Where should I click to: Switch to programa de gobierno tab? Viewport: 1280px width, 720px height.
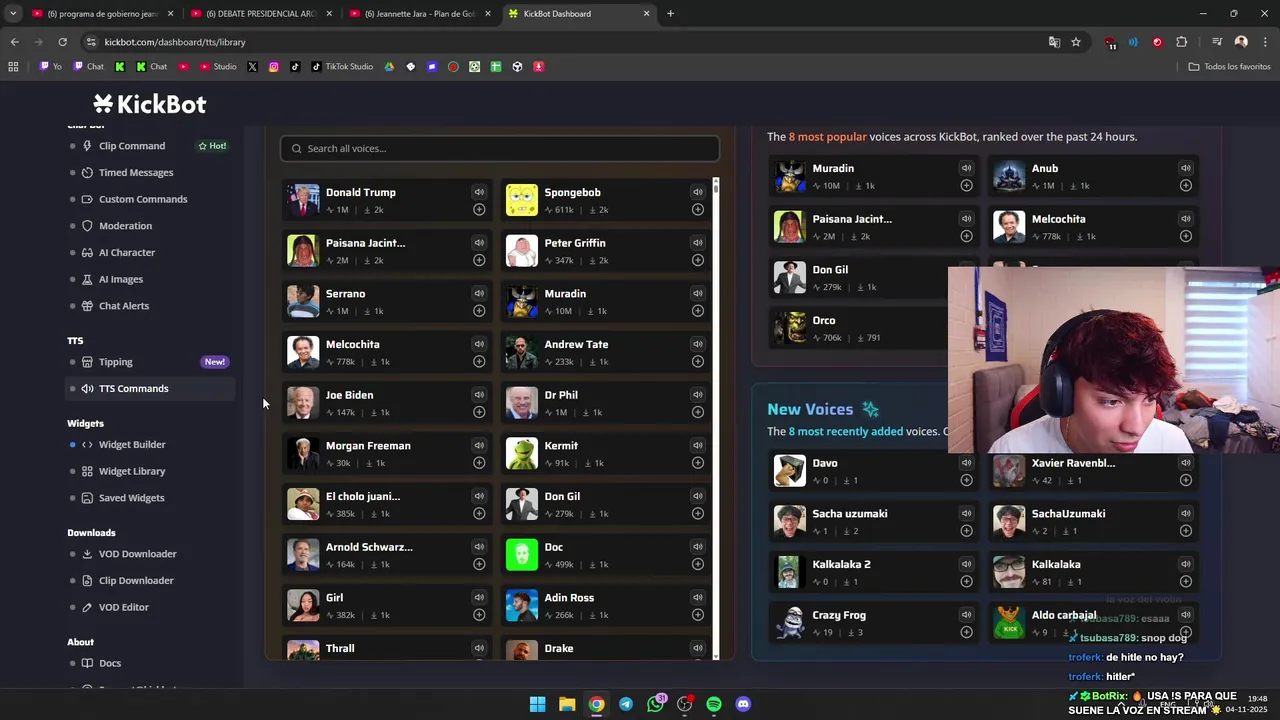[100, 14]
